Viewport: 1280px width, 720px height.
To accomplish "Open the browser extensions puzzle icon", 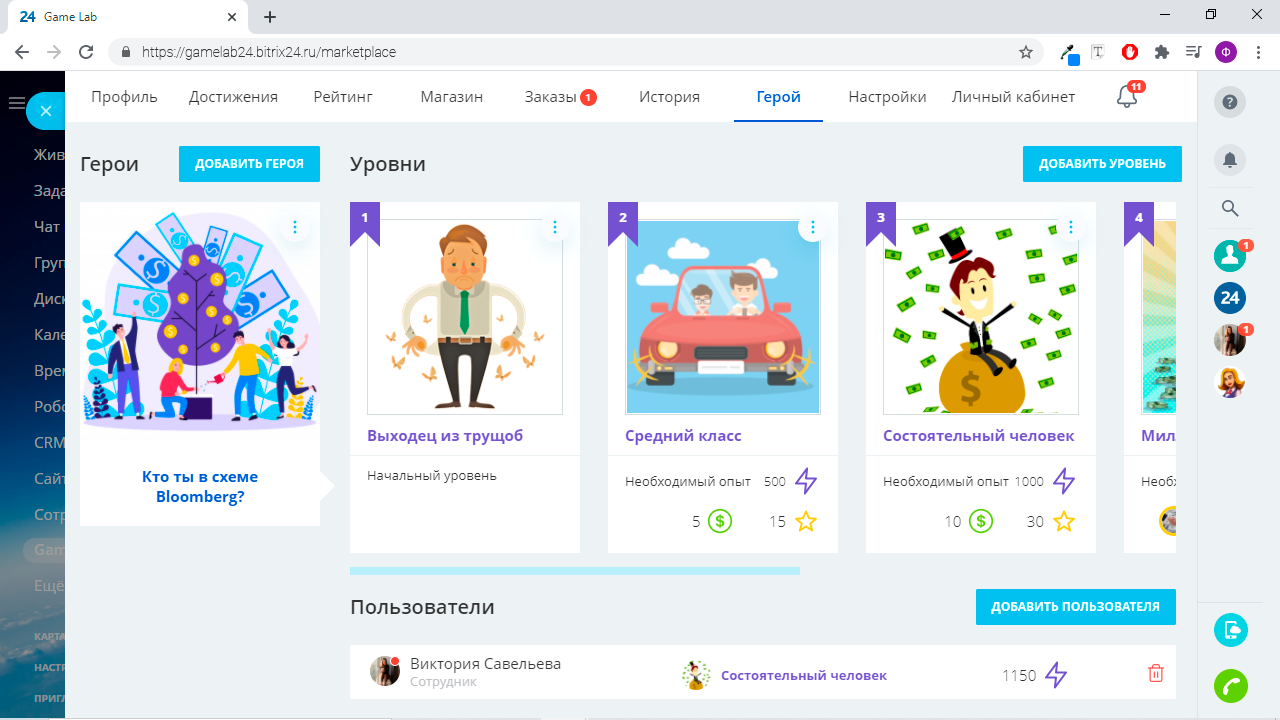I will pos(1161,52).
